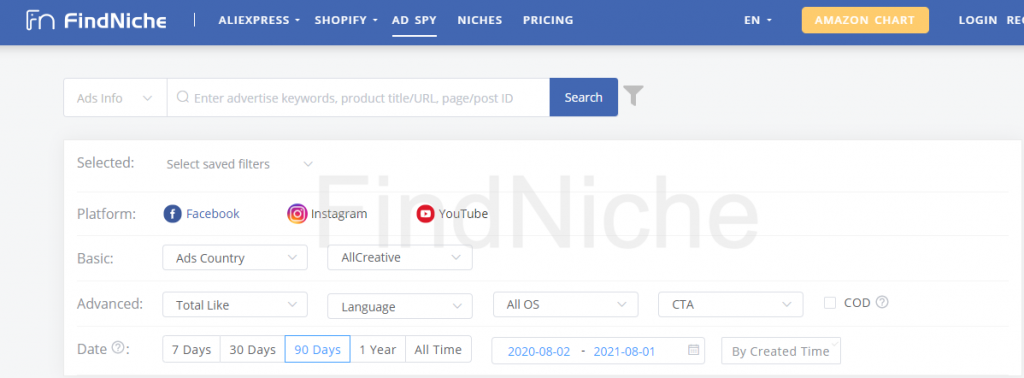Image resolution: width=1024 pixels, height=378 pixels.
Task: Open the Pricing page
Action: click(x=548, y=20)
